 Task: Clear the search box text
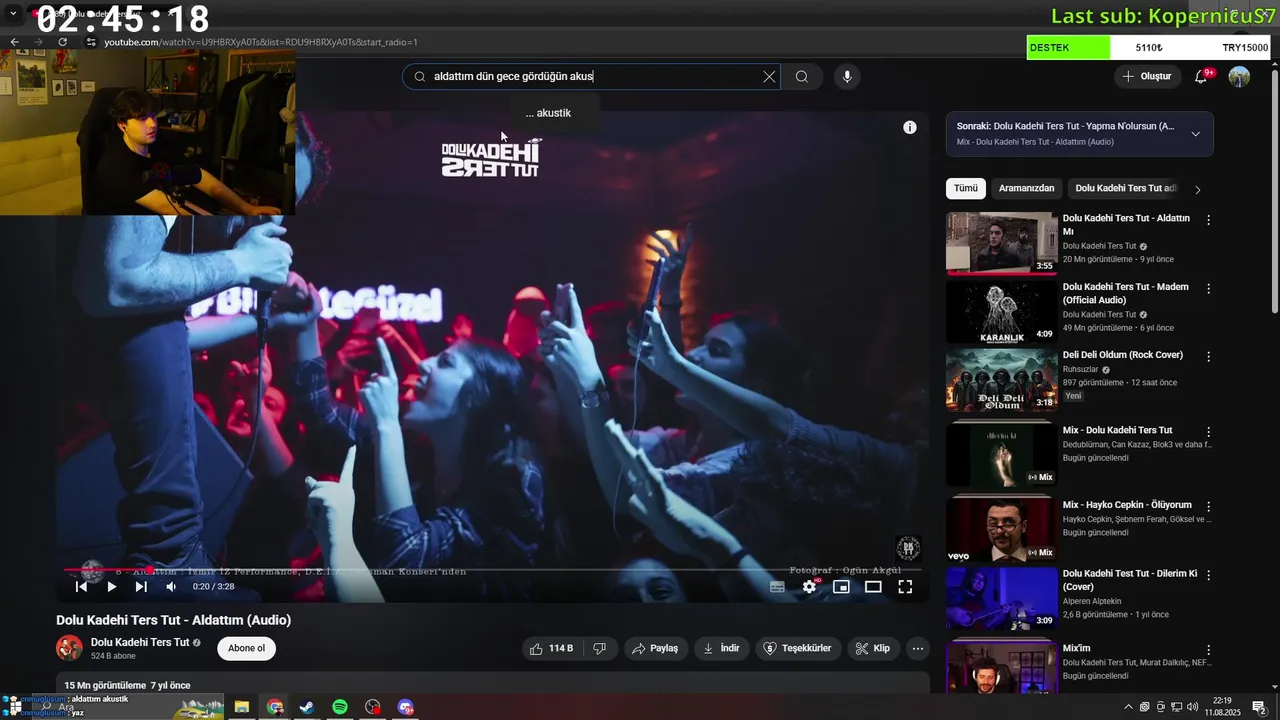pyautogui.click(x=769, y=77)
